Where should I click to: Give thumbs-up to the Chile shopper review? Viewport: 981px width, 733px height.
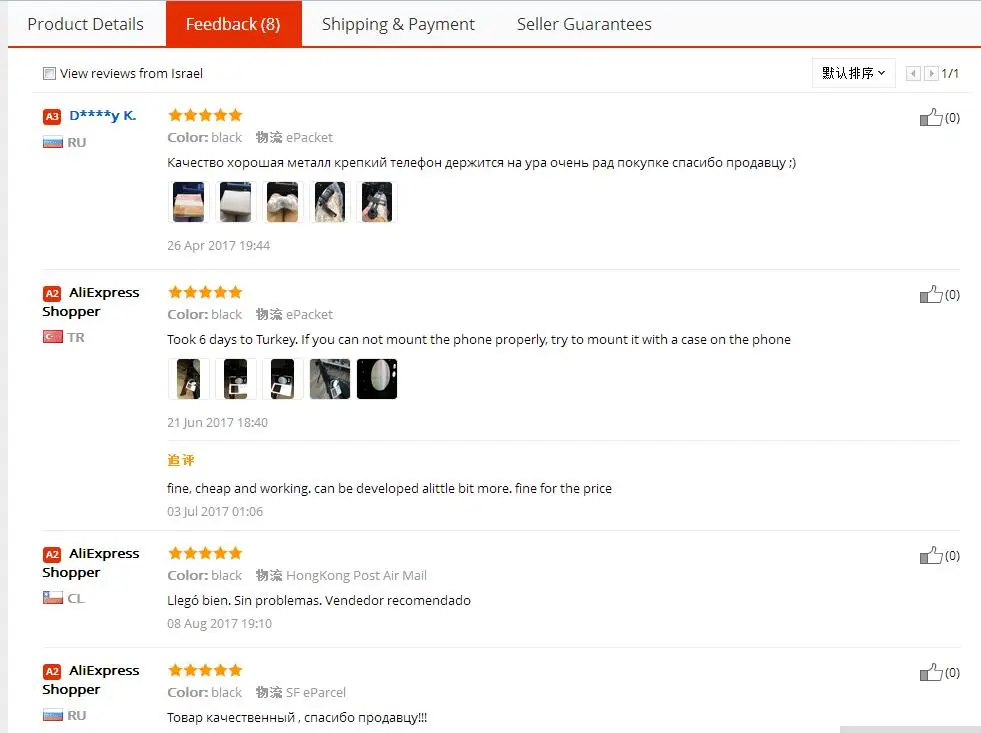pyautogui.click(x=930, y=555)
